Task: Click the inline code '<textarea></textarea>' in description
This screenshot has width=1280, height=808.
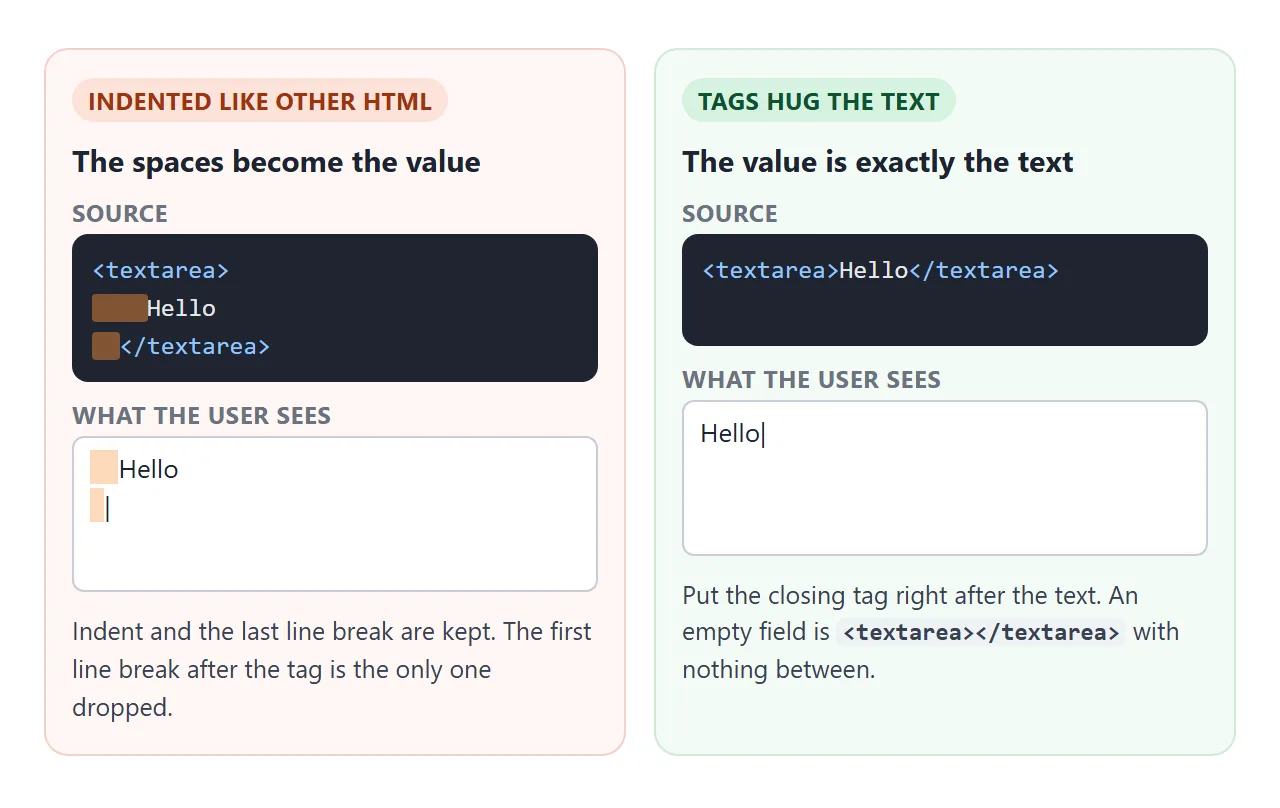Action: pos(981,633)
